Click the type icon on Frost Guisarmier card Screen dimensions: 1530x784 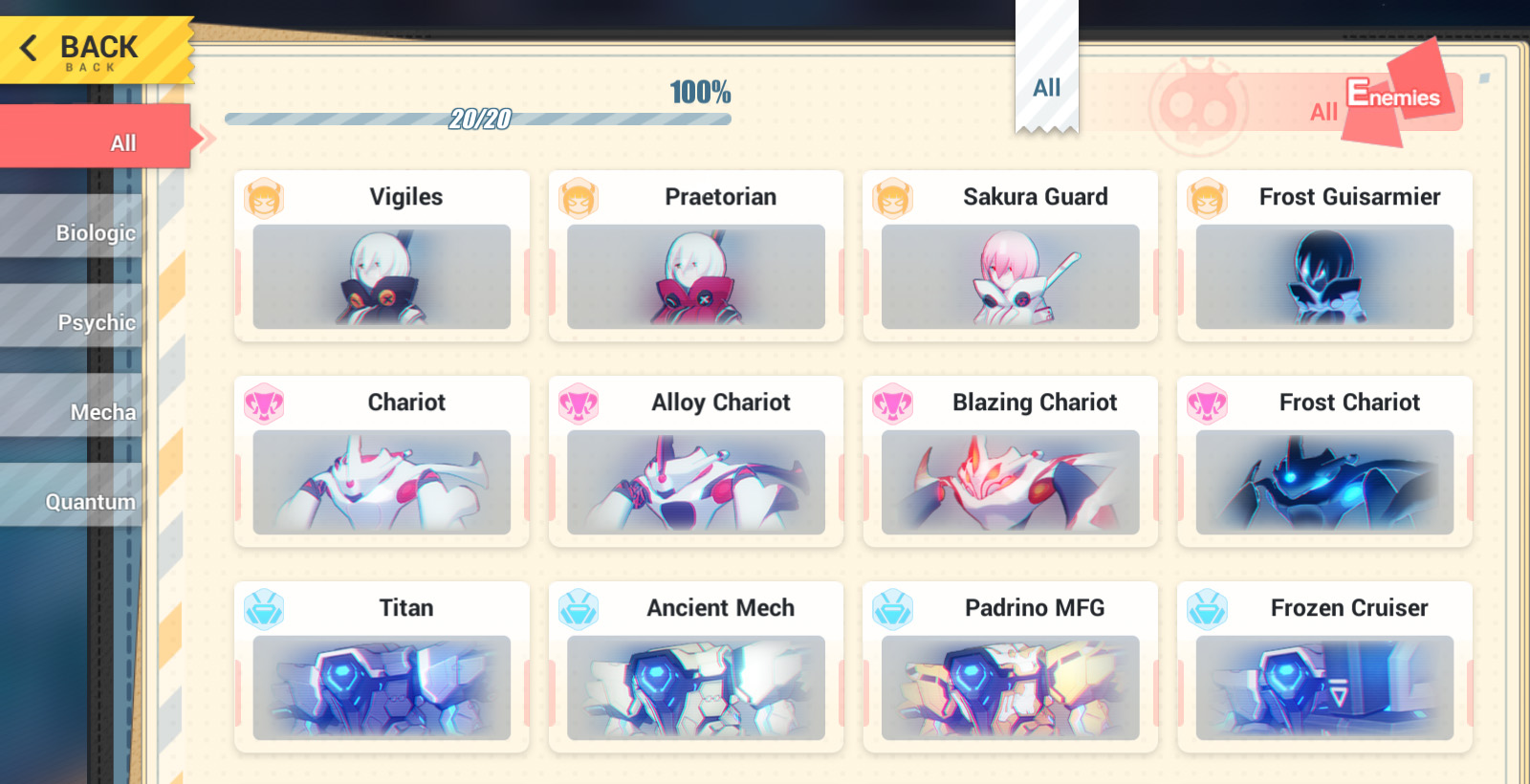(1208, 199)
